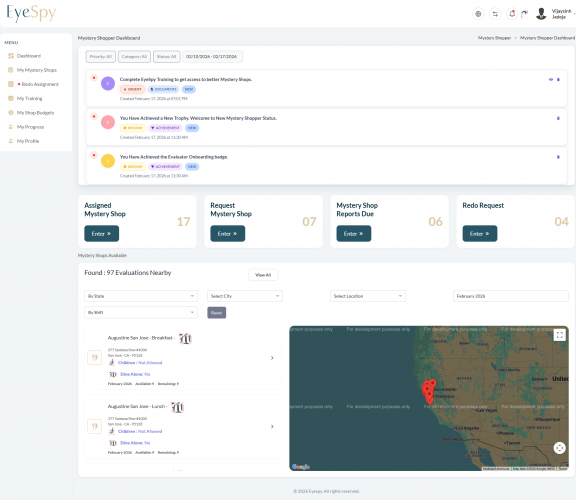The image size is (576, 500).
Task: Click the swap arrows icon in header
Action: click(x=495, y=14)
